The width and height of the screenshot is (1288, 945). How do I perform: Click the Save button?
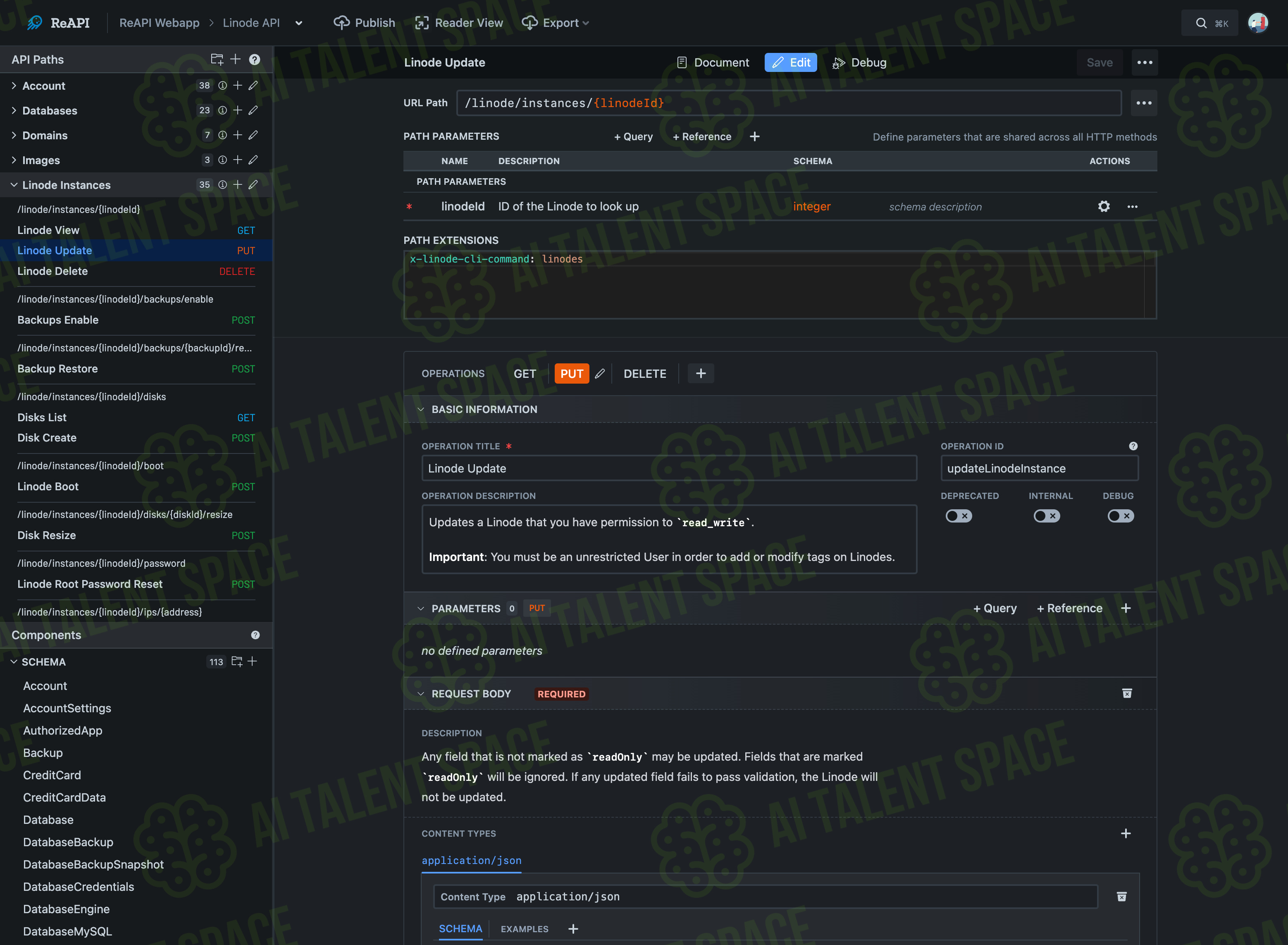point(1099,62)
